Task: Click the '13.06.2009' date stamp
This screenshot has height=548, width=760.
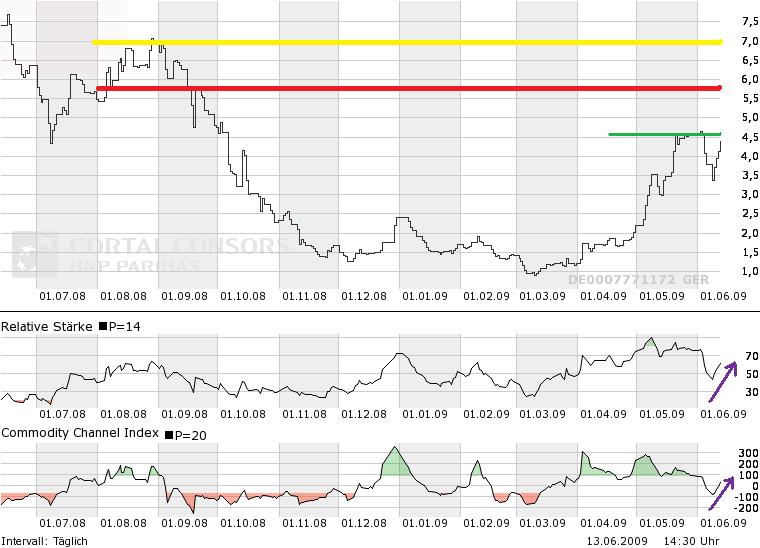Action: pyautogui.click(x=617, y=541)
